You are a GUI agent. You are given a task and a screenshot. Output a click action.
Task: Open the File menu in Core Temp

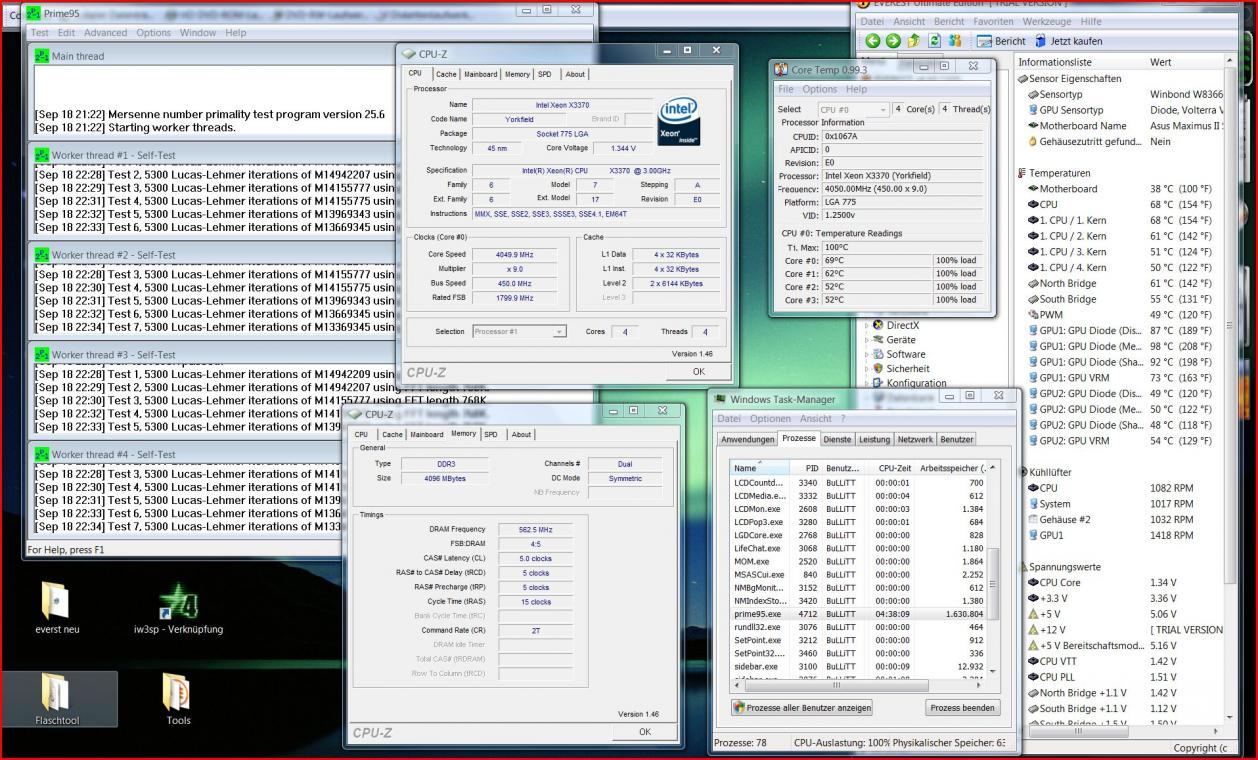pos(786,89)
